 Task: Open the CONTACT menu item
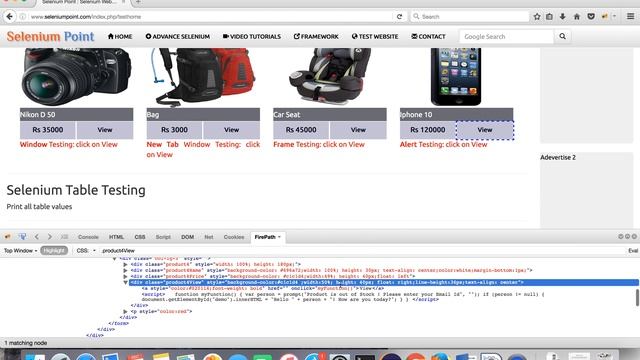tap(428, 36)
